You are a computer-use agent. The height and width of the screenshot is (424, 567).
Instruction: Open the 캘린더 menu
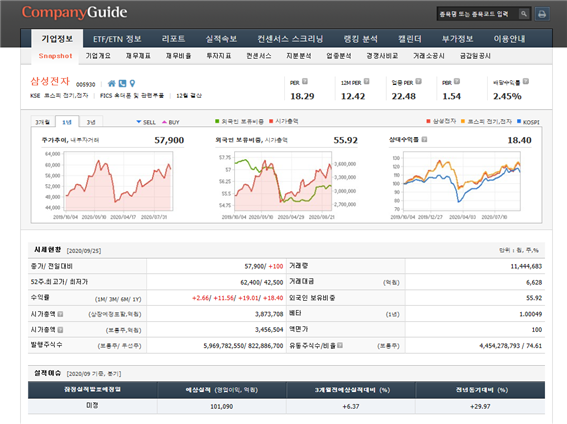(x=410, y=39)
